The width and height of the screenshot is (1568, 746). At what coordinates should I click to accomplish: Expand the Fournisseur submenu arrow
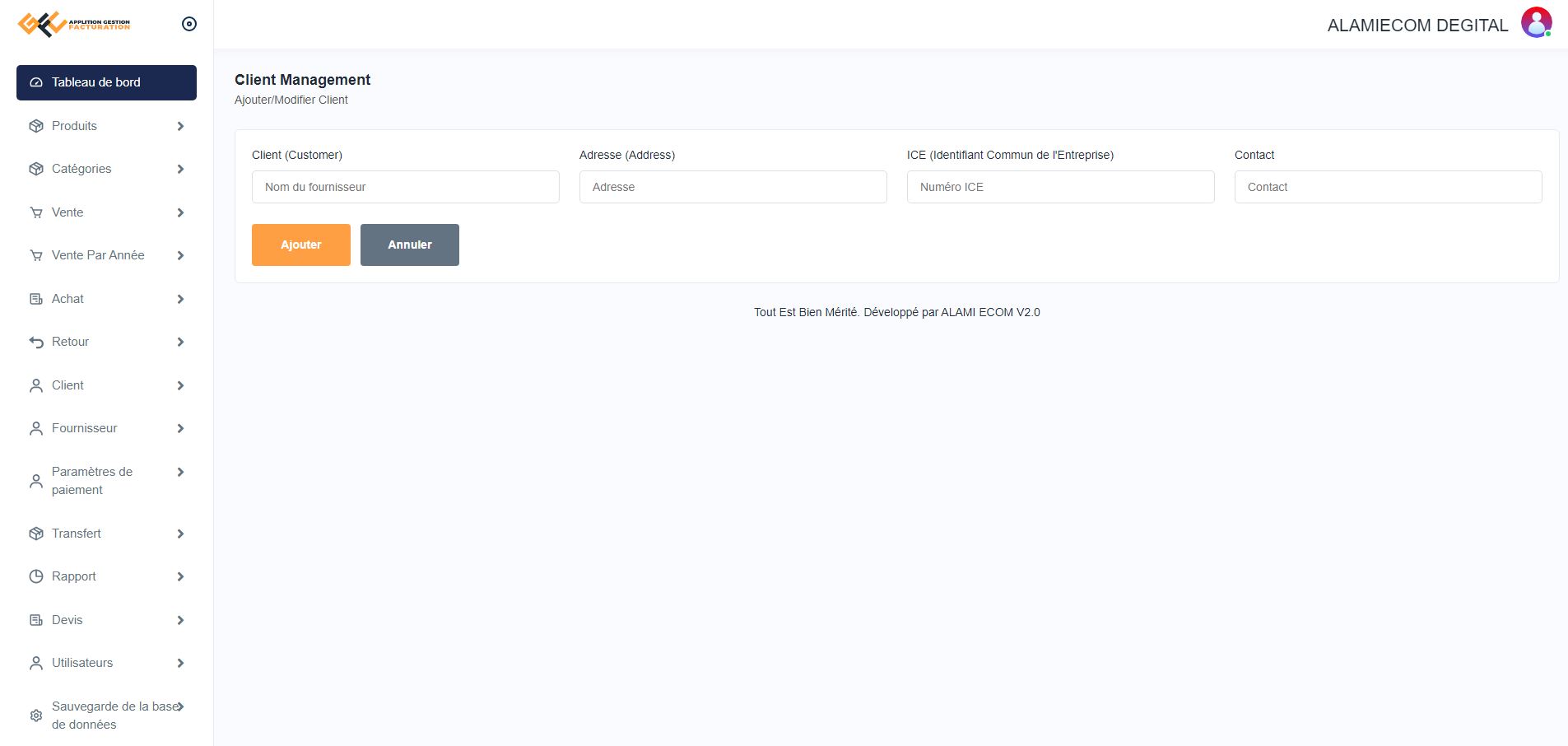[180, 428]
